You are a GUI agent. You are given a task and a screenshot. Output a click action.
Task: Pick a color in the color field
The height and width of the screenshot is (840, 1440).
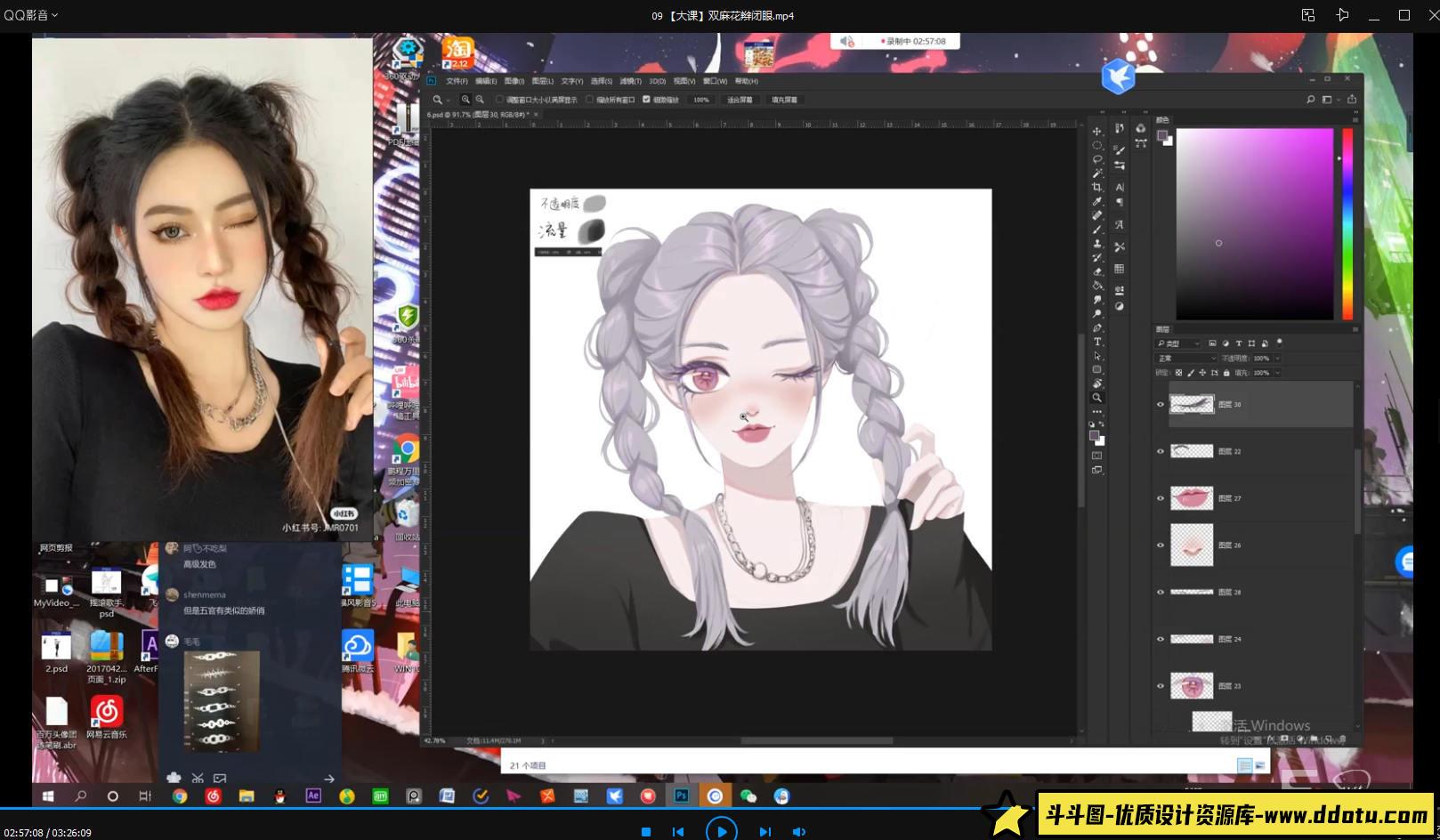pyautogui.click(x=1255, y=223)
